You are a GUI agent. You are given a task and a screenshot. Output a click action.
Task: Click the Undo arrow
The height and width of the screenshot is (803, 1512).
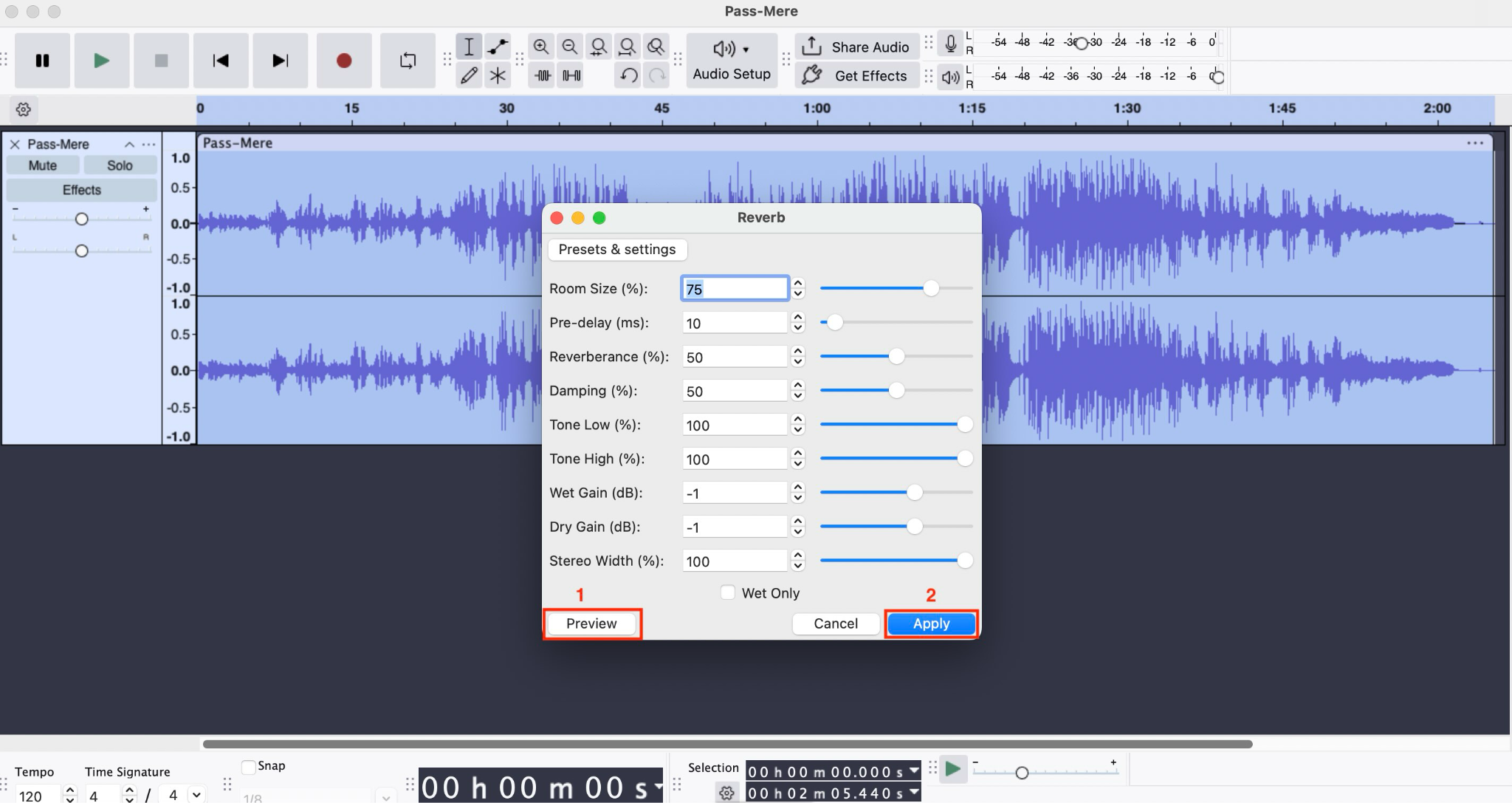click(x=628, y=75)
